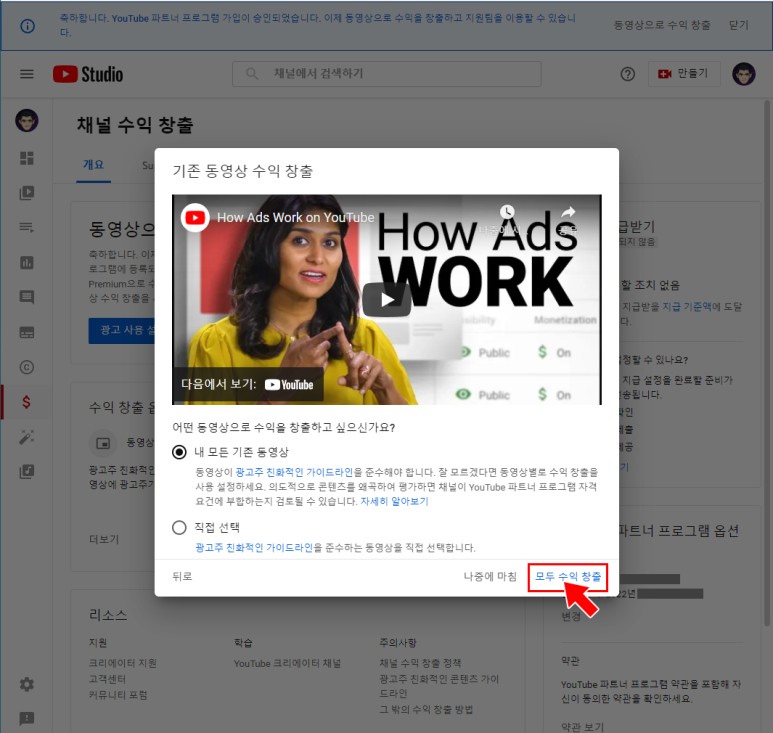The width and height of the screenshot is (773, 733).
Task: Switch to the '개요' tab
Action: pyautogui.click(x=93, y=165)
